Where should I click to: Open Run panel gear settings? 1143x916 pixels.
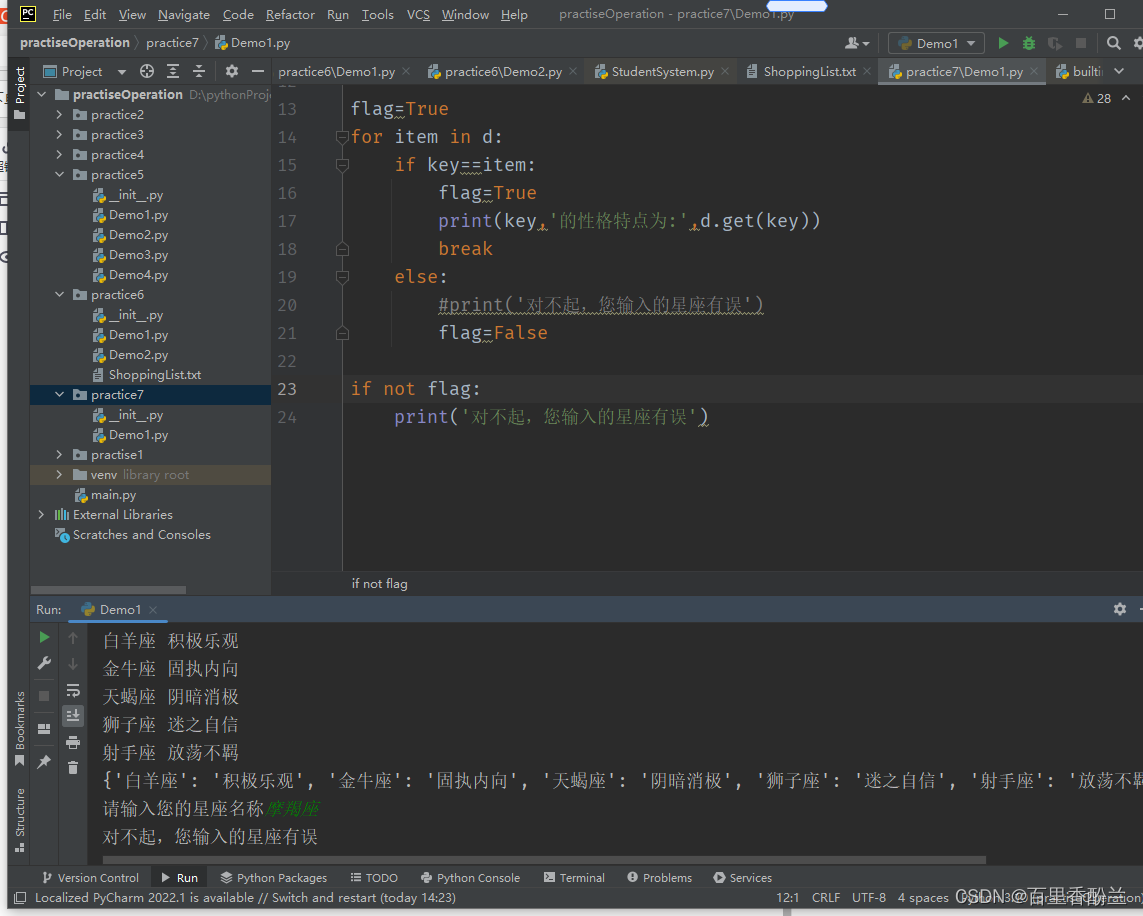[1120, 609]
